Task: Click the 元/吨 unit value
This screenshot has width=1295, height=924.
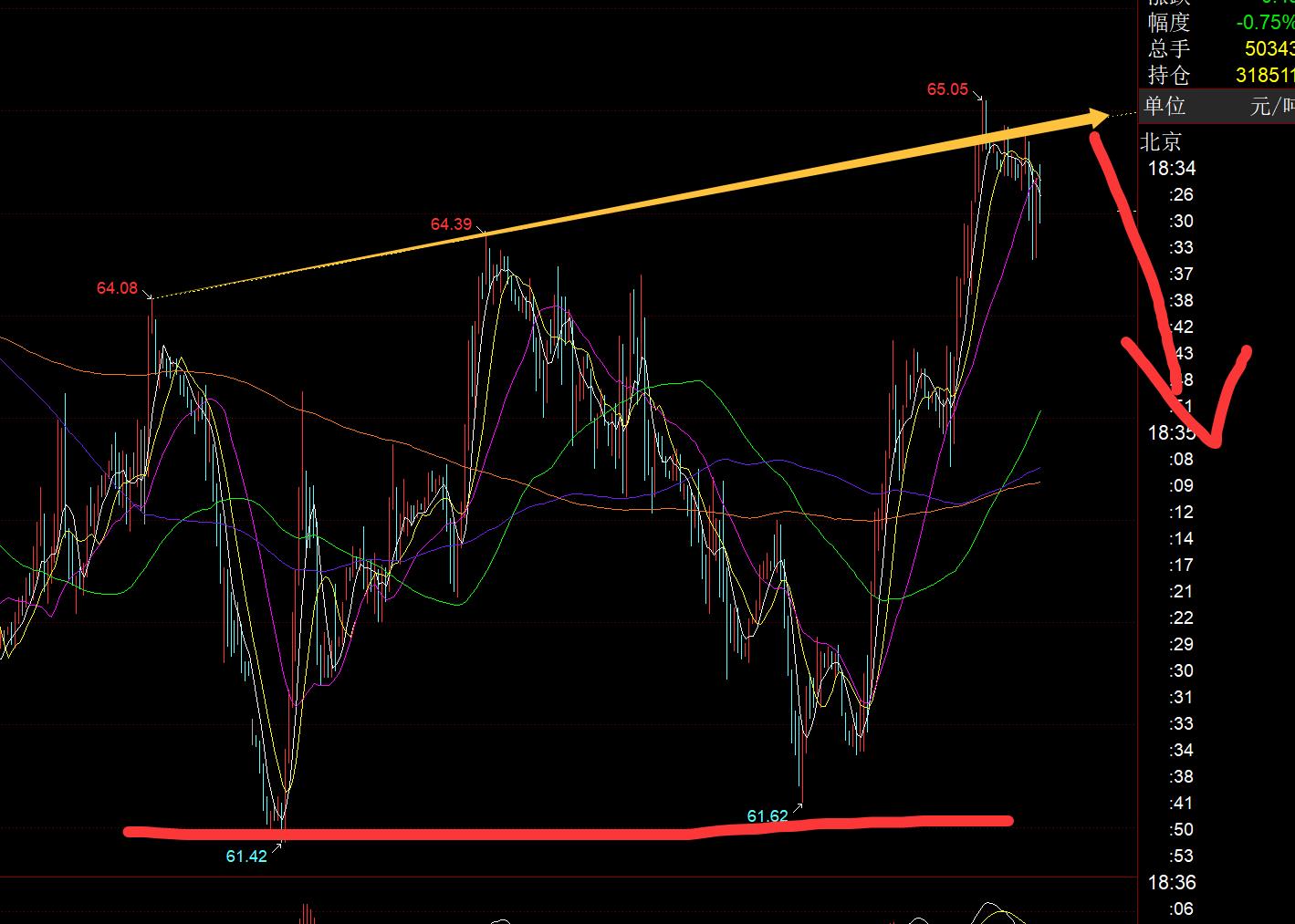Action: [1271, 106]
